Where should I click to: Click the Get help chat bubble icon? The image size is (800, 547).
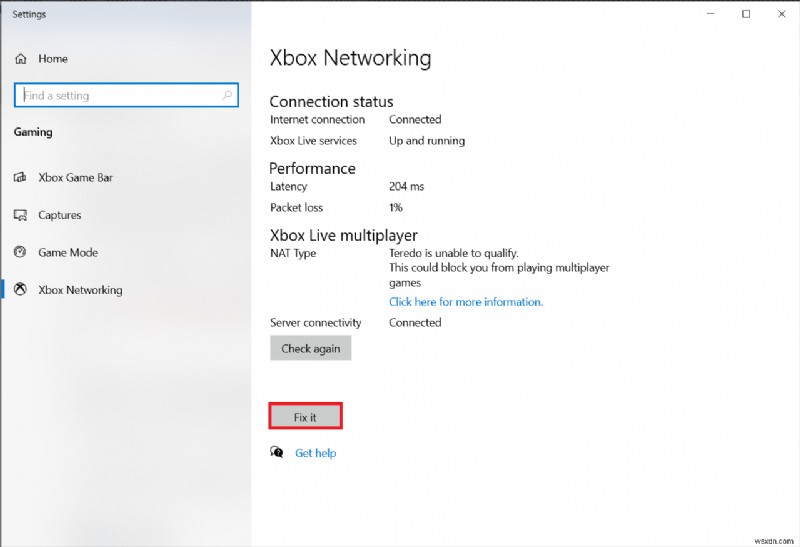click(277, 452)
